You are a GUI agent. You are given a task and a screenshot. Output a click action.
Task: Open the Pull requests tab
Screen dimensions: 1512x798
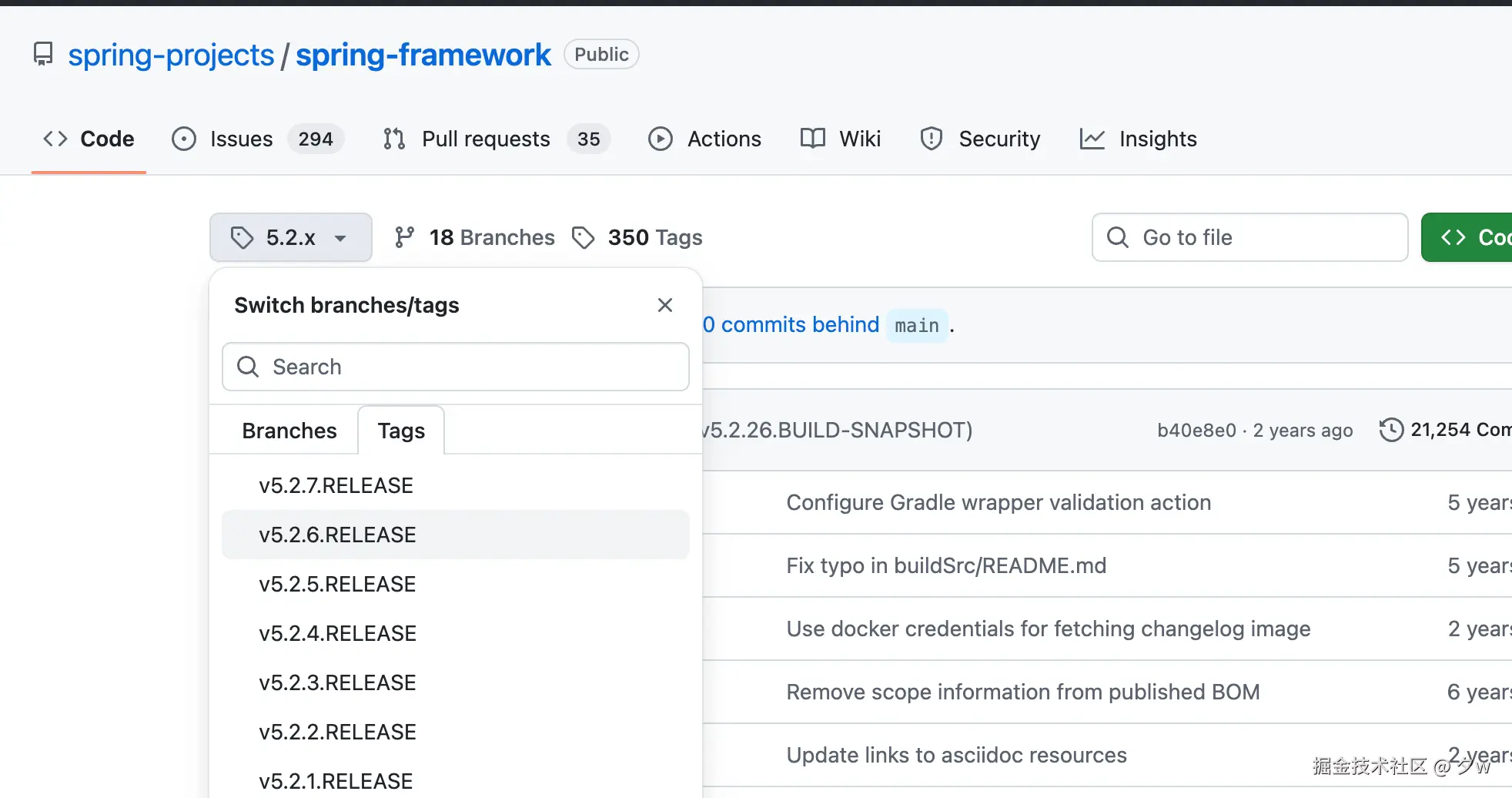[485, 139]
